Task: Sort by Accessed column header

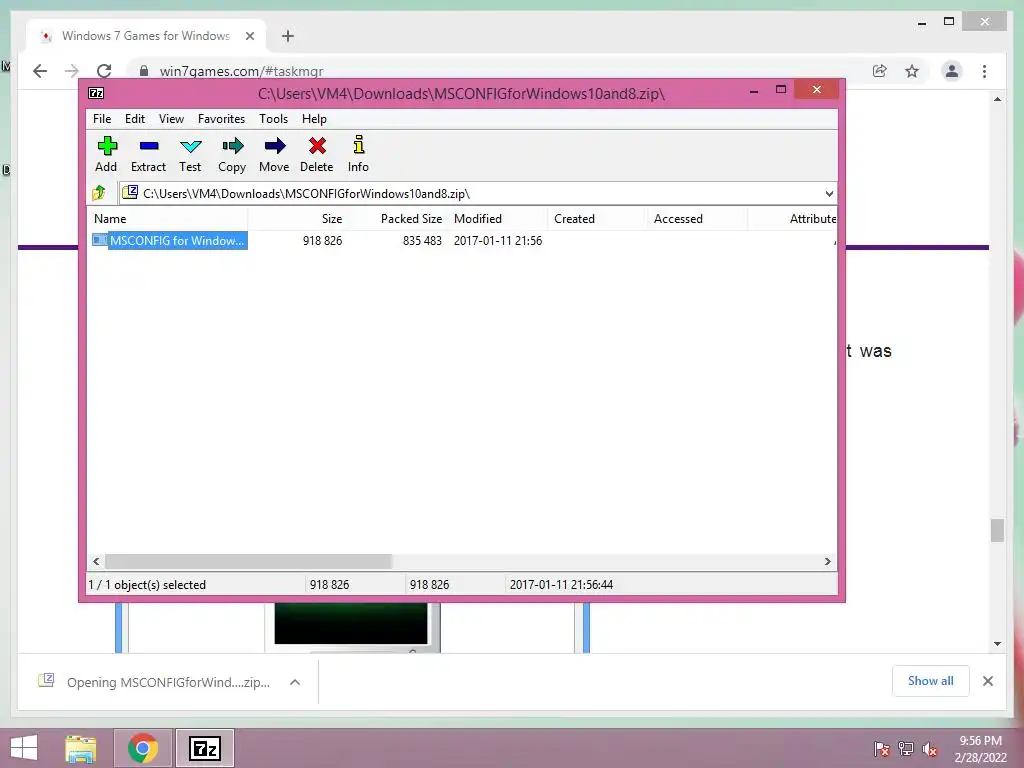Action: tap(697, 219)
